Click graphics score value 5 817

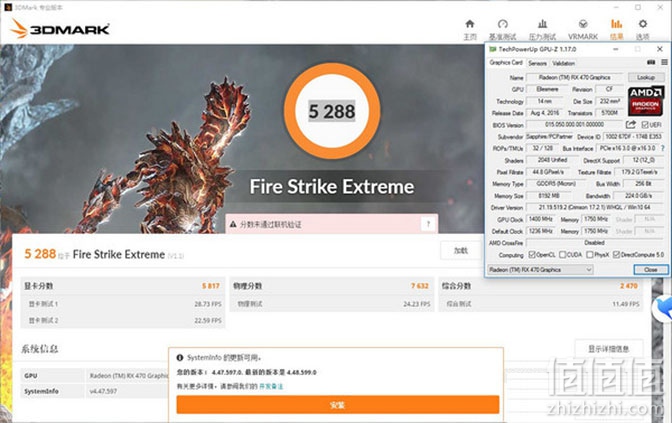pyautogui.click(x=211, y=286)
